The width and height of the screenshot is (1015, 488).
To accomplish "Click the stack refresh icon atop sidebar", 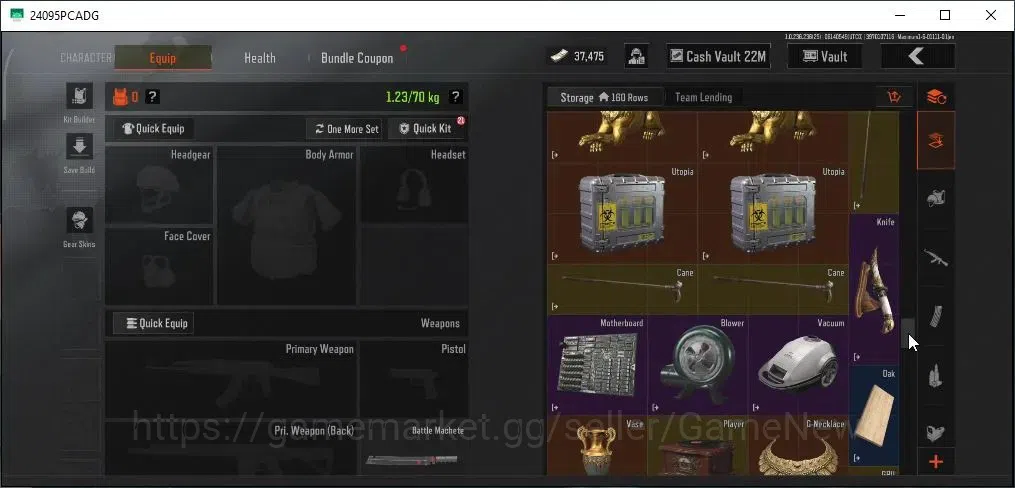I will pyautogui.click(x=936, y=97).
